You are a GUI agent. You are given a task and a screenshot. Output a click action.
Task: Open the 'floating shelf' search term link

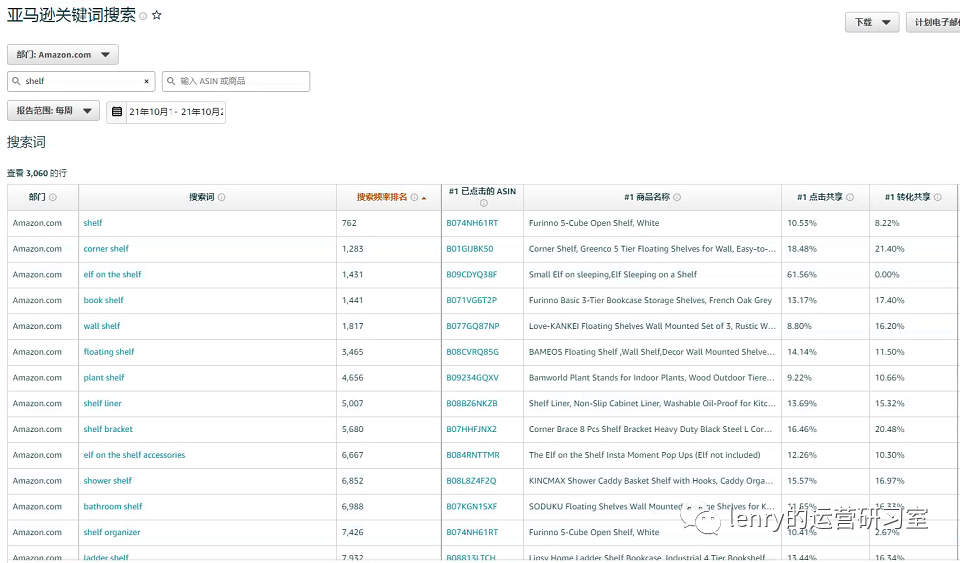109,352
